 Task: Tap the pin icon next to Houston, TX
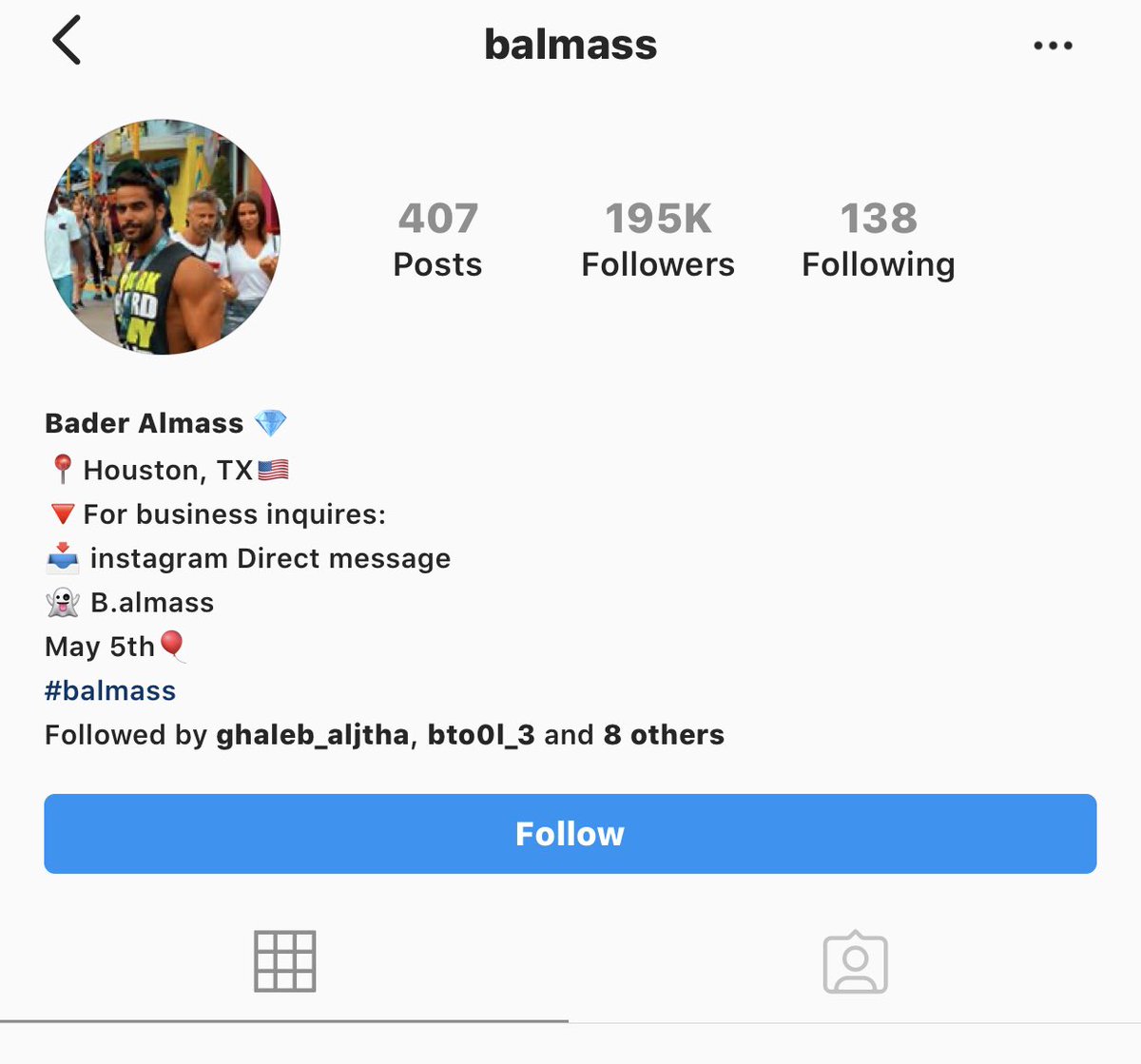62,469
